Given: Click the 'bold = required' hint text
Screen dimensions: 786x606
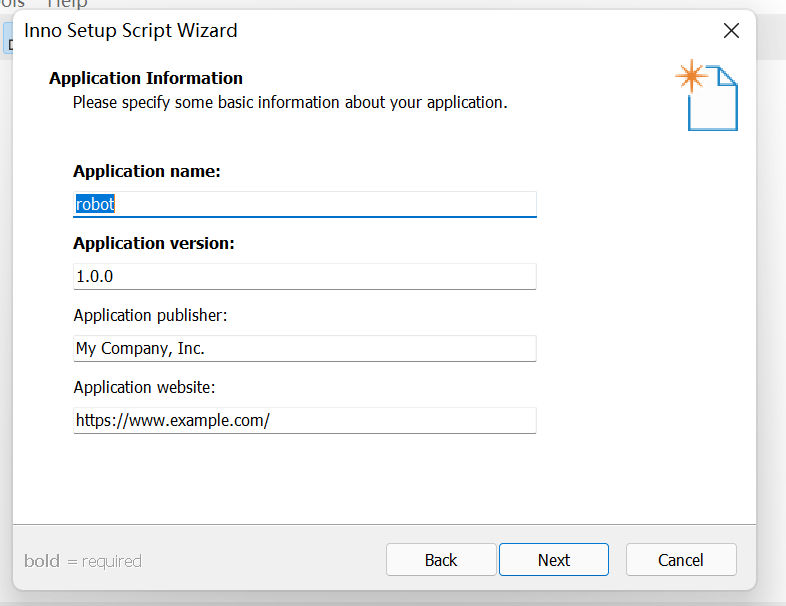Looking at the screenshot, I should [83, 561].
